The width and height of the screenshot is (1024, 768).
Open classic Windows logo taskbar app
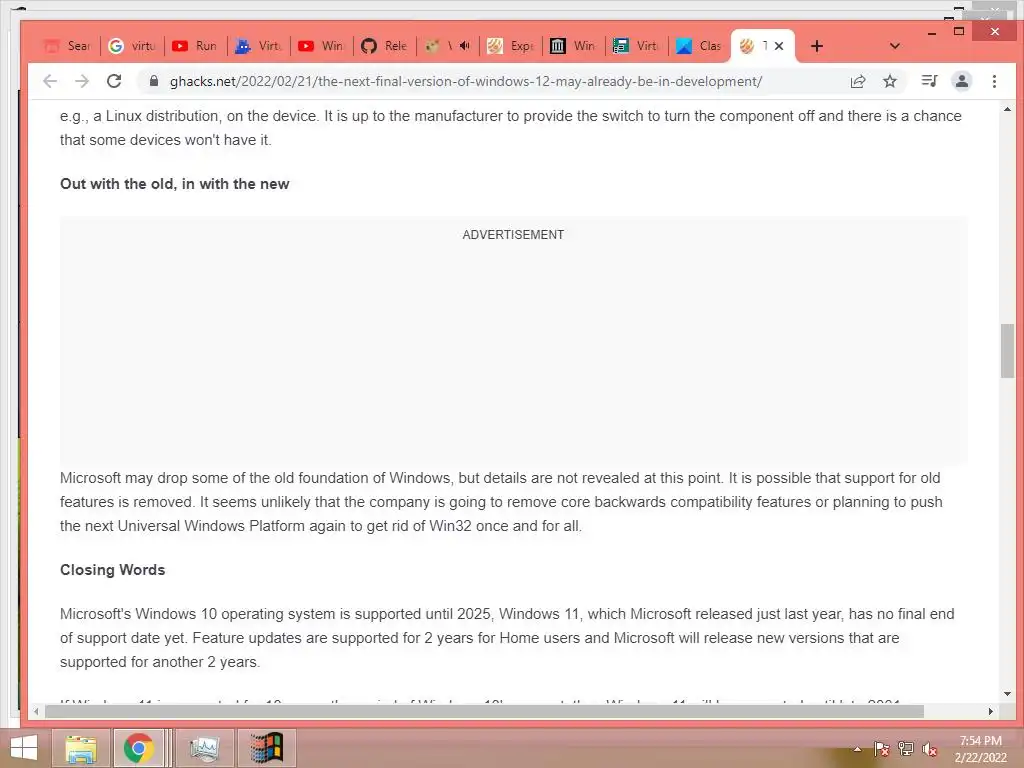(x=267, y=748)
